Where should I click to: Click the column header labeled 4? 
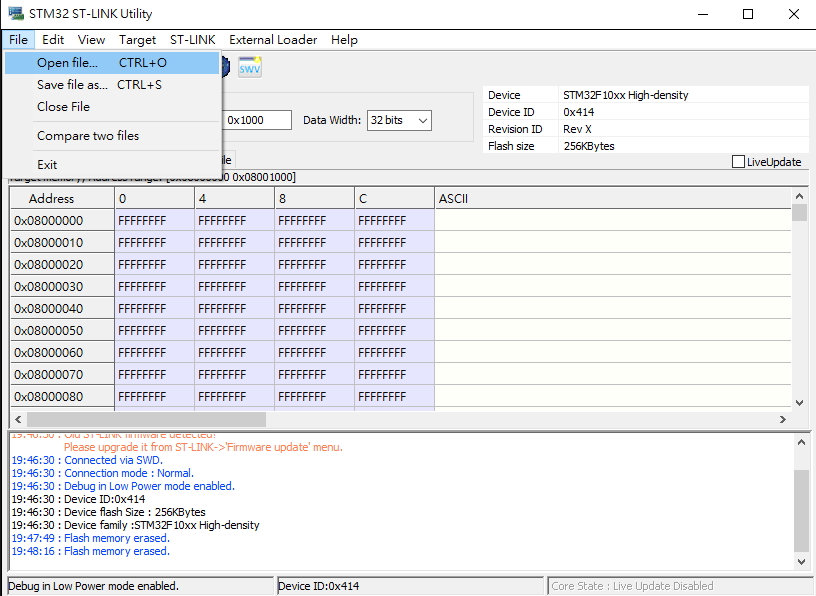[x=235, y=198]
